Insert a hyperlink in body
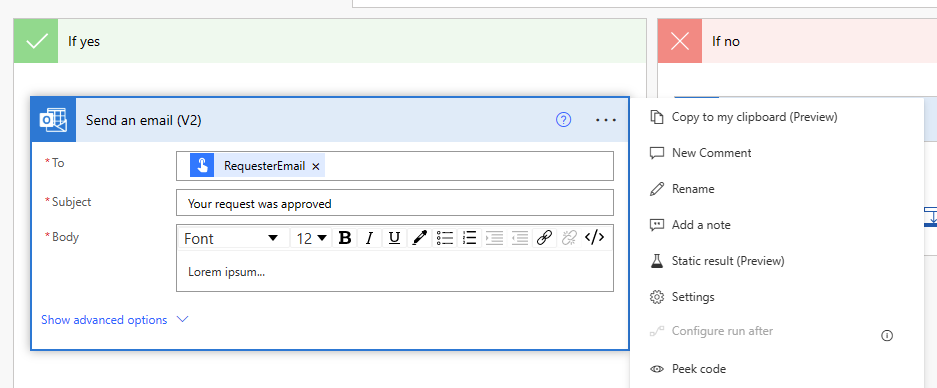The width and height of the screenshot is (937, 388). click(x=543, y=238)
